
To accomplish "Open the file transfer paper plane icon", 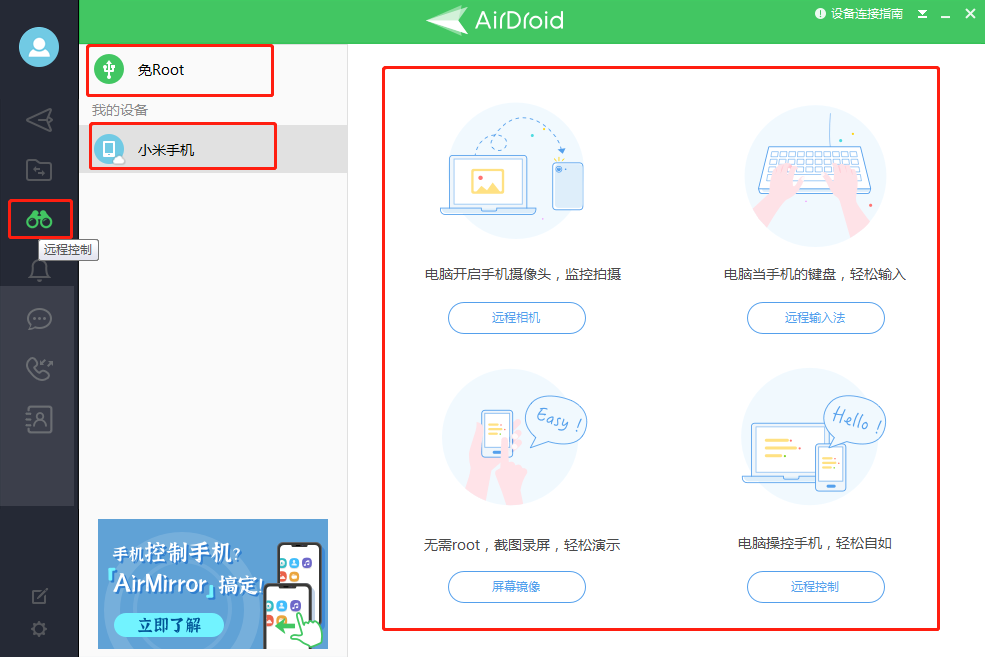I will pos(39,120).
